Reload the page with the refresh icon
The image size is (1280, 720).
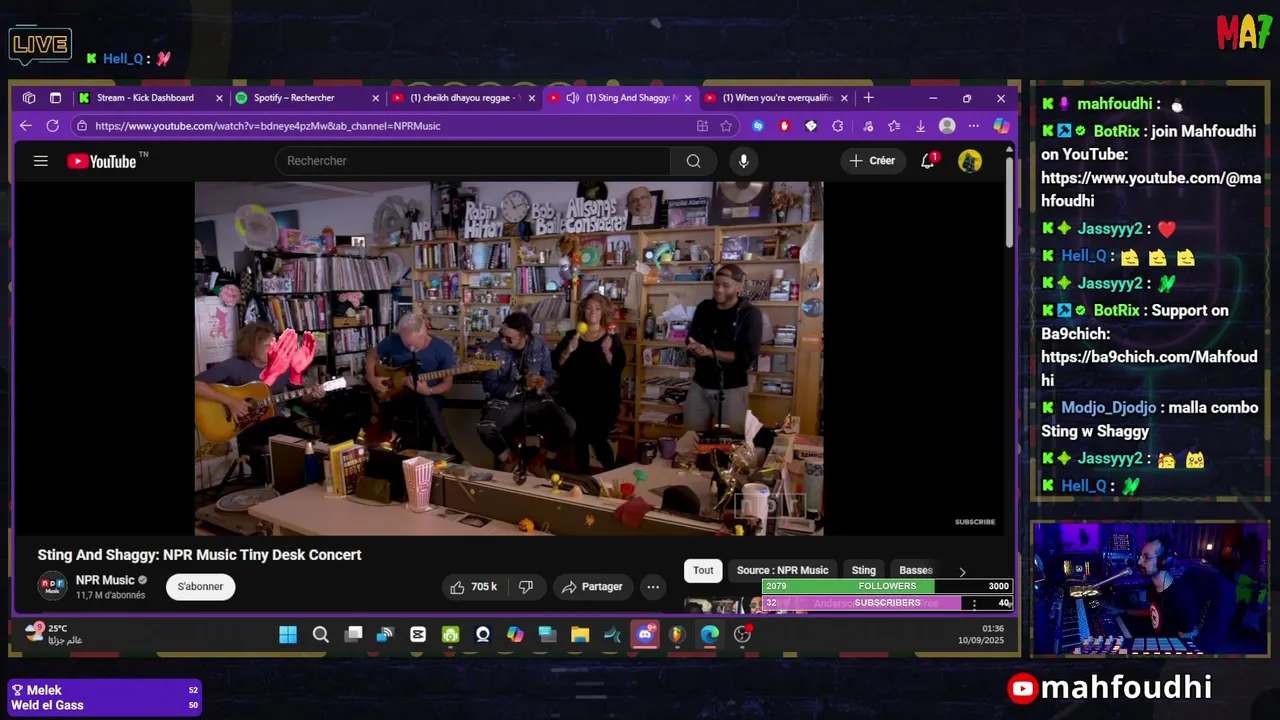(x=52, y=126)
